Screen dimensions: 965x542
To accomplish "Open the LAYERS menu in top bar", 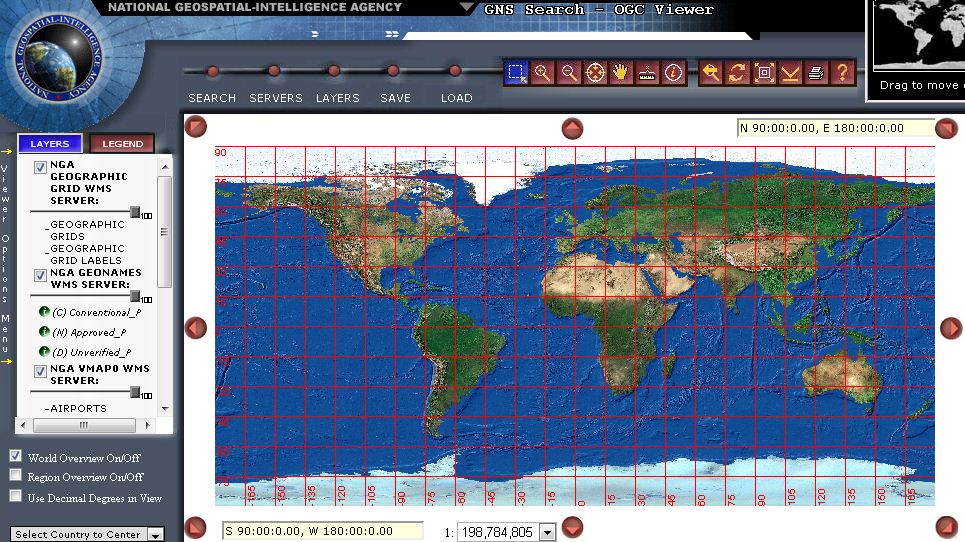I will [x=337, y=98].
